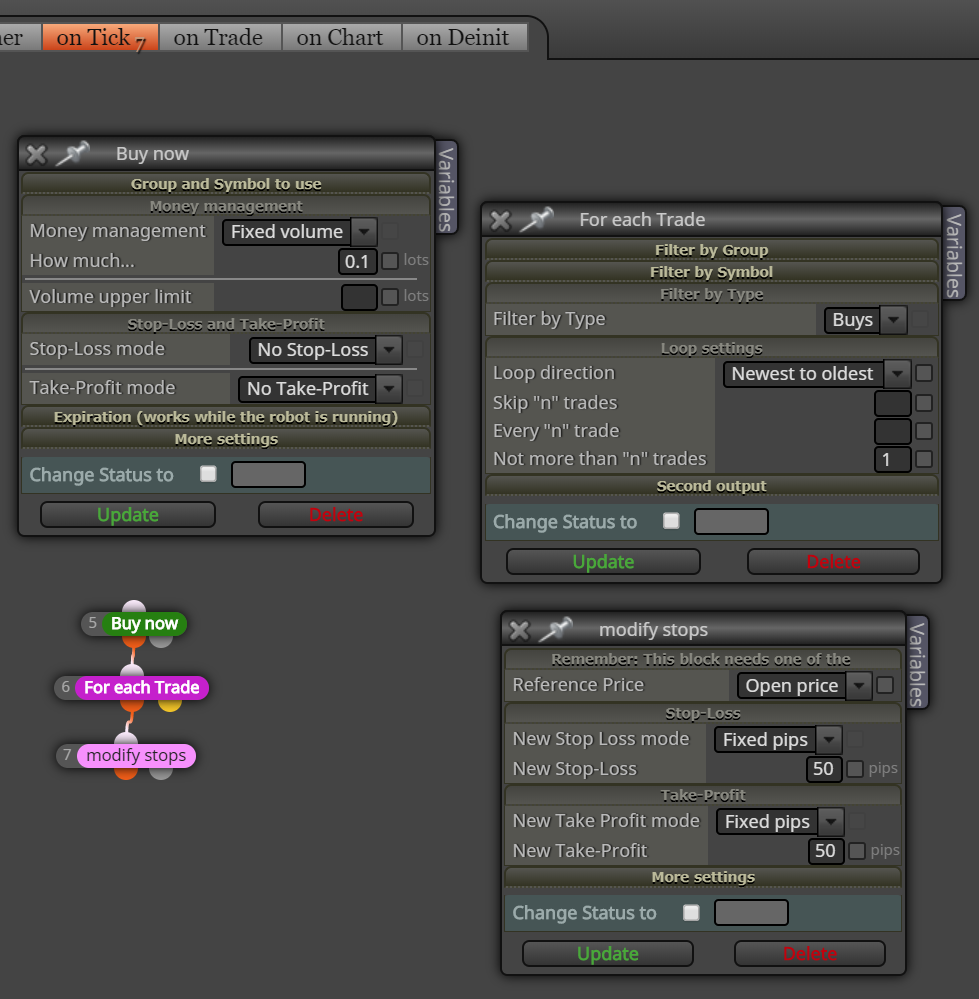Click Delete in the Buy now panel
979x999 pixels.
336,515
